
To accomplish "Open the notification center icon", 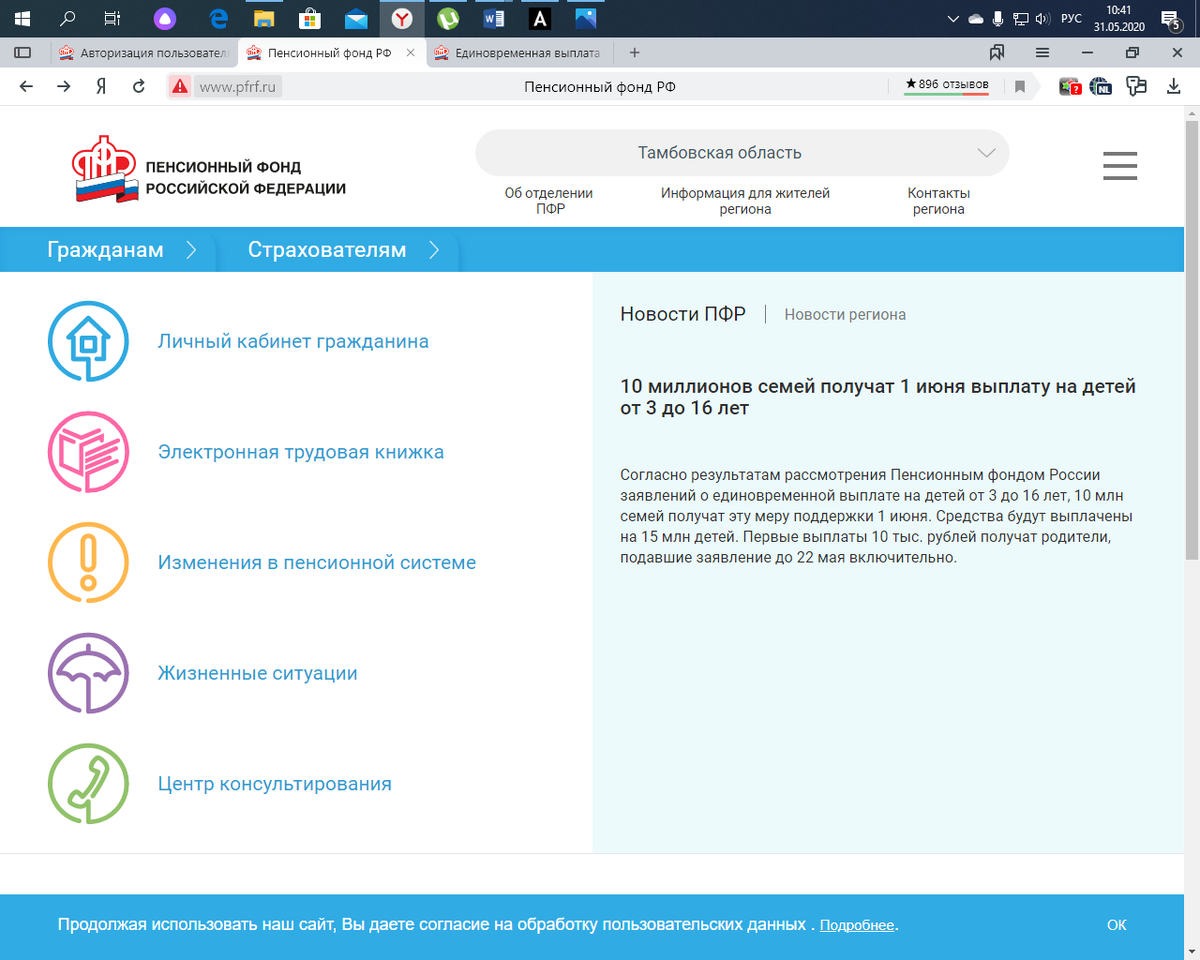I will [x=1173, y=18].
